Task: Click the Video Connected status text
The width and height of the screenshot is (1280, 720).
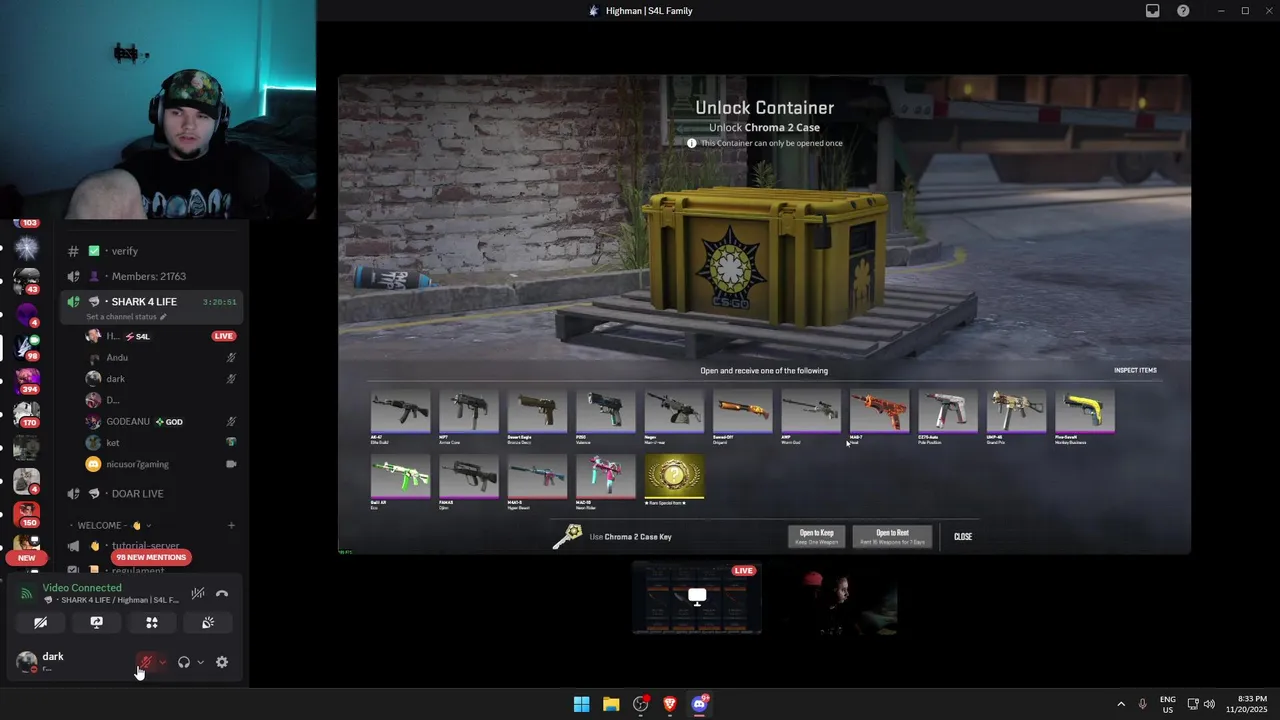Action: pyautogui.click(x=82, y=588)
